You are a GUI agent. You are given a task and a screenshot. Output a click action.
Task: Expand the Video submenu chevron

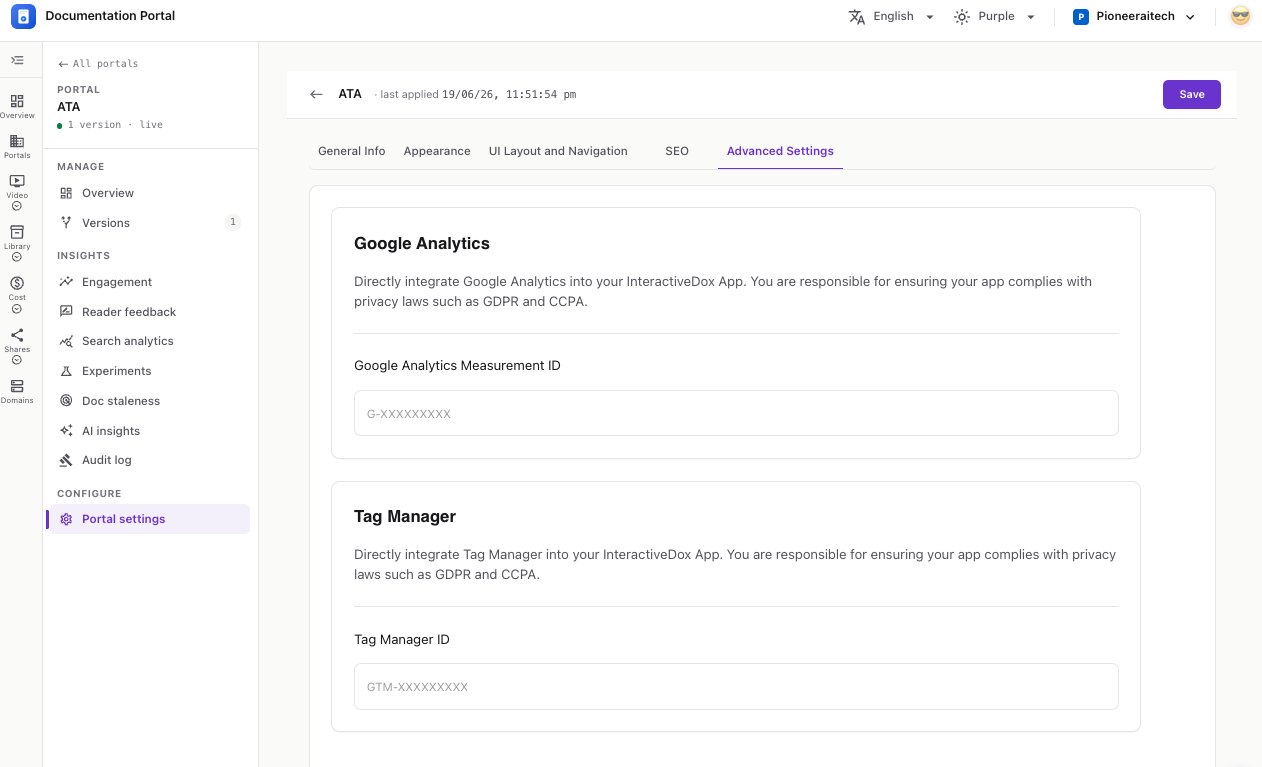coord(17,206)
